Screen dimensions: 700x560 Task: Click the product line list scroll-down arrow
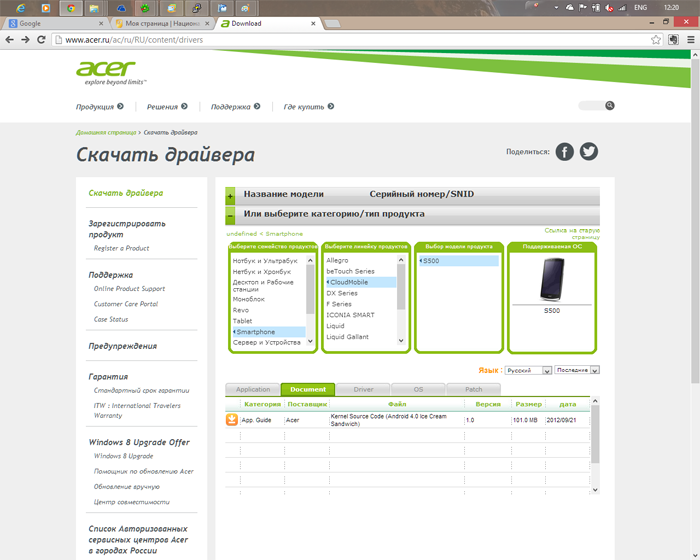(401, 341)
